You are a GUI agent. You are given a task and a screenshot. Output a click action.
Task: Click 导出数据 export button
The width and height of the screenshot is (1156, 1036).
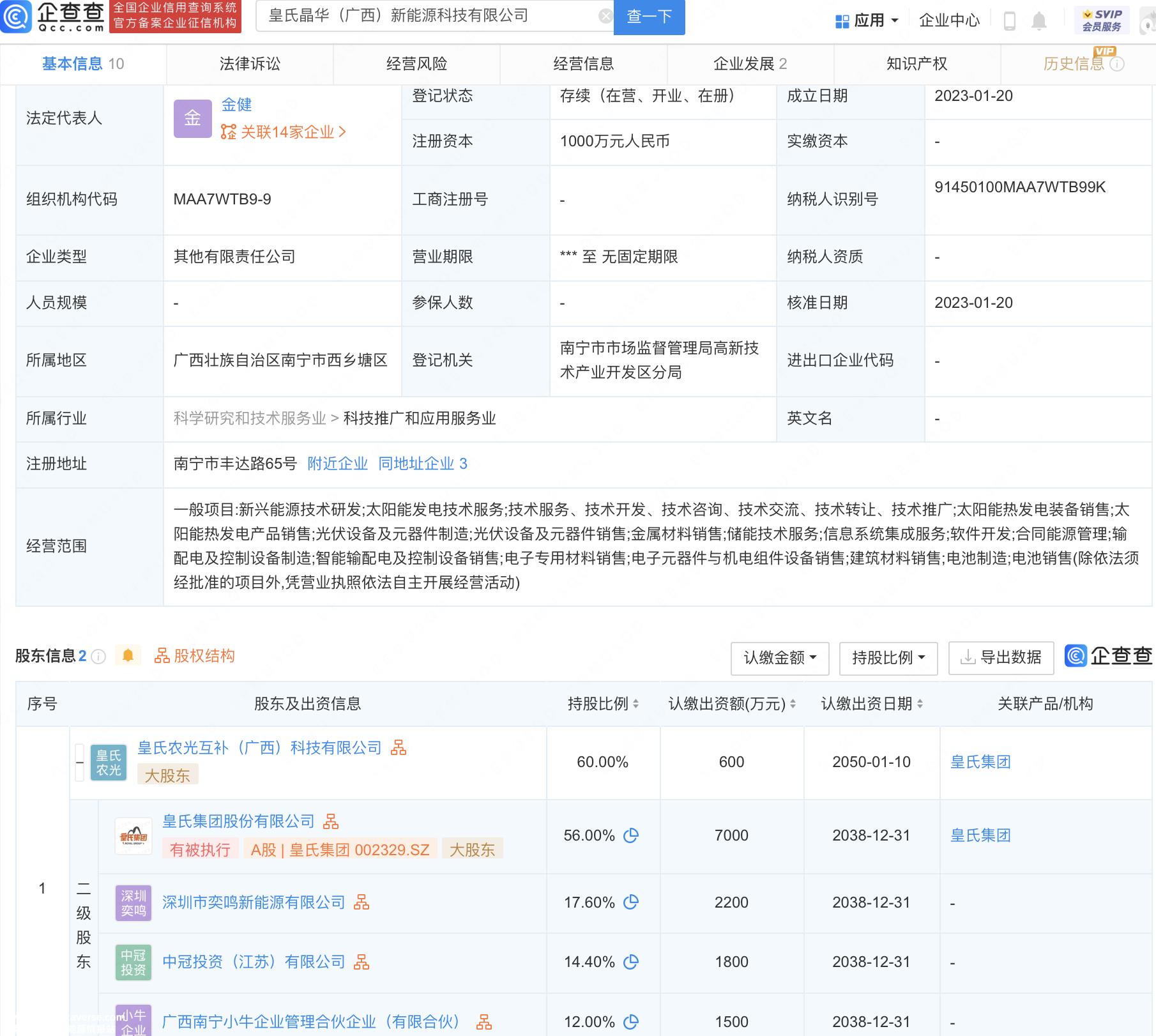(1001, 658)
